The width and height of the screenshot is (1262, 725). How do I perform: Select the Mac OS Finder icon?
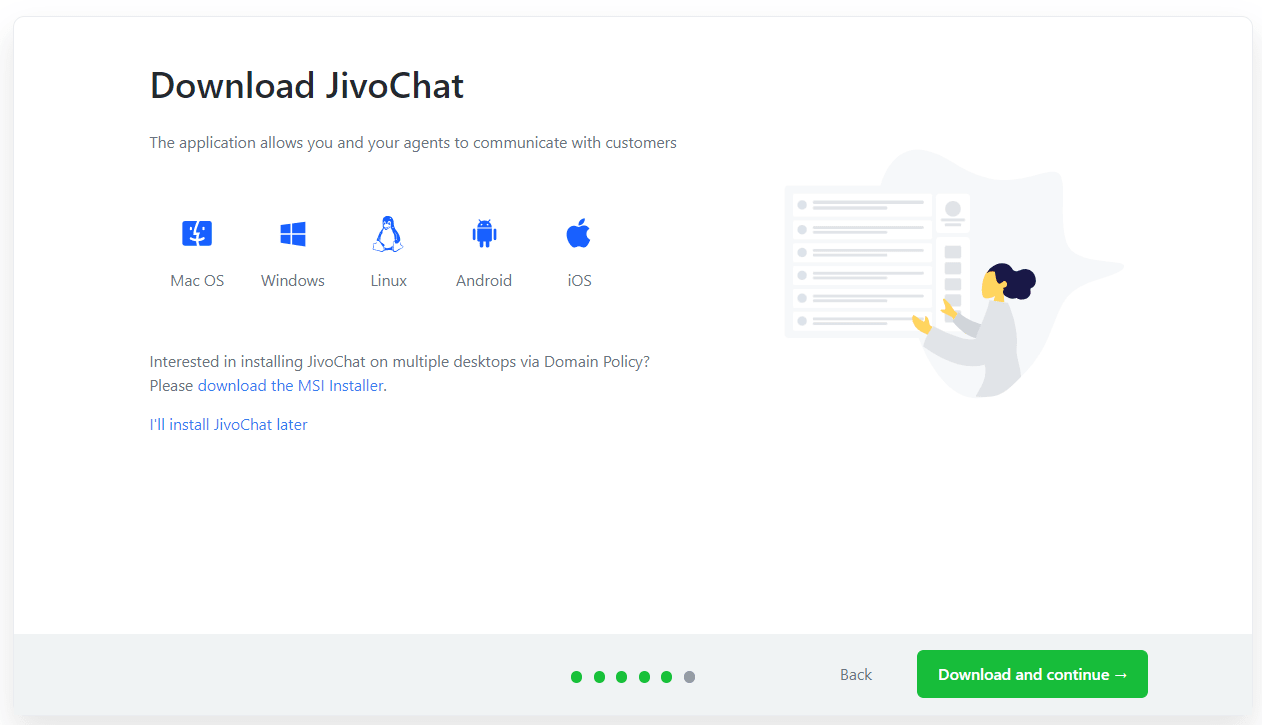point(197,234)
